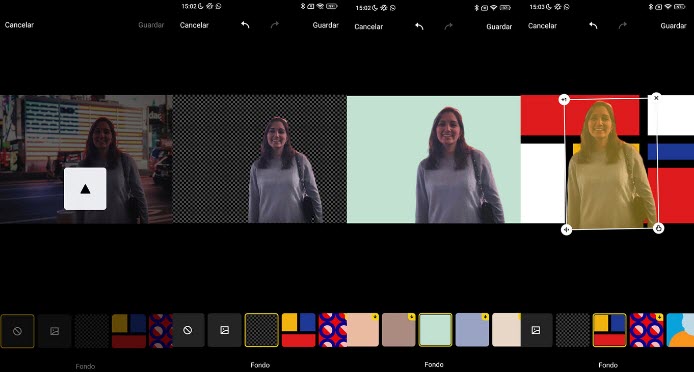The width and height of the screenshot is (694, 372).
Task: Pick the blue and orange illustration swatch
Action: (680, 330)
